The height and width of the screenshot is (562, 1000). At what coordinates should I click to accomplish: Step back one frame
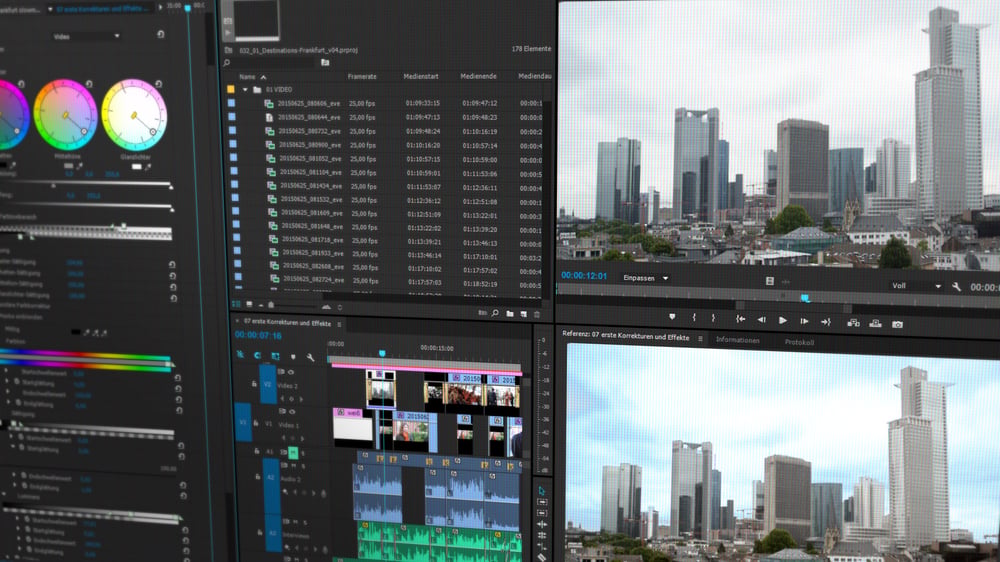pyautogui.click(x=761, y=320)
